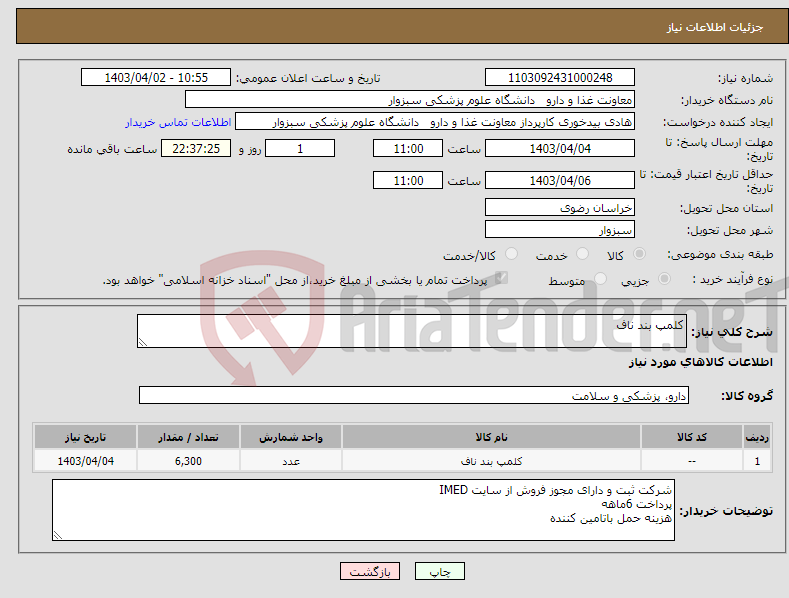The height and width of the screenshot is (598, 789).
Task: Open اطلاعات تماس خریدار contact link
Action: coord(178,122)
